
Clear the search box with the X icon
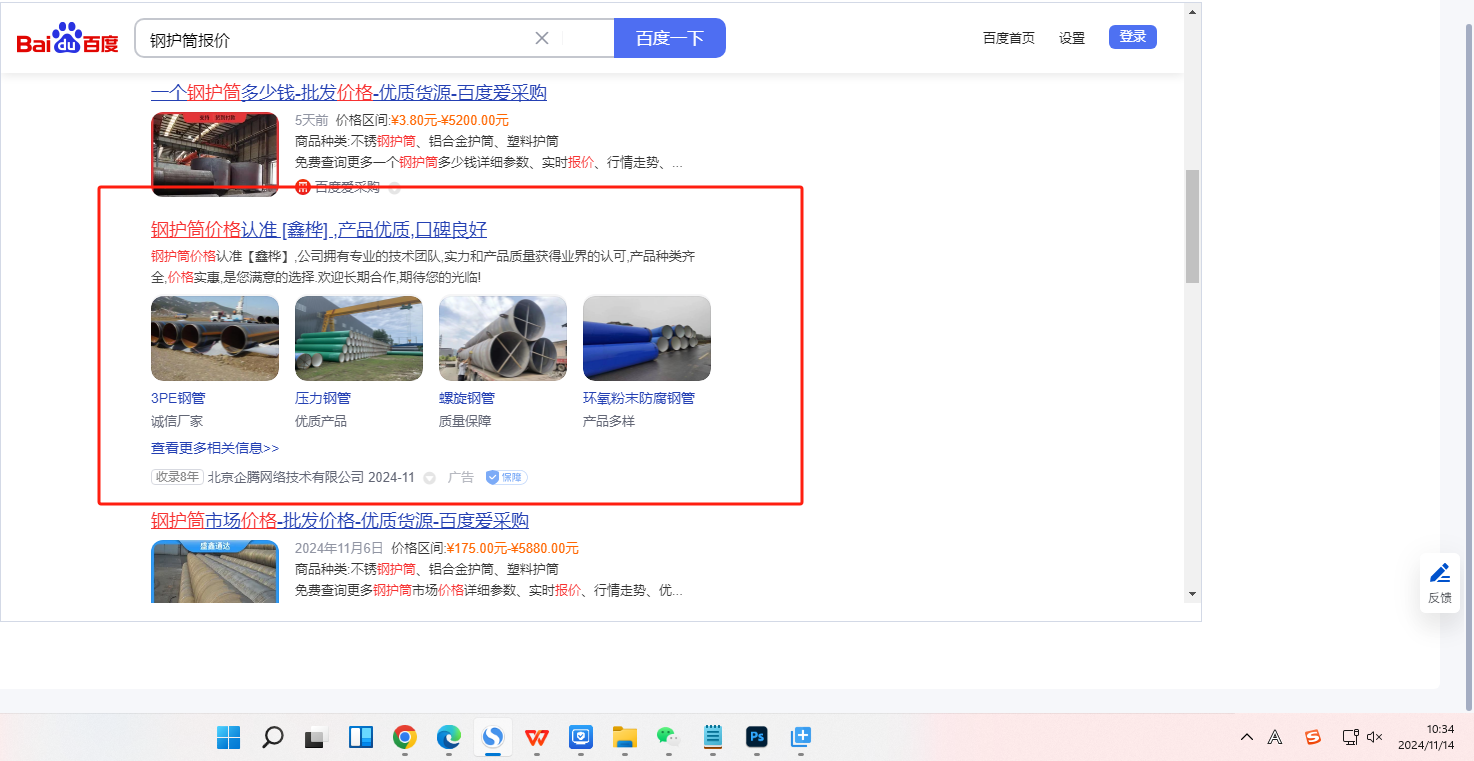click(542, 38)
